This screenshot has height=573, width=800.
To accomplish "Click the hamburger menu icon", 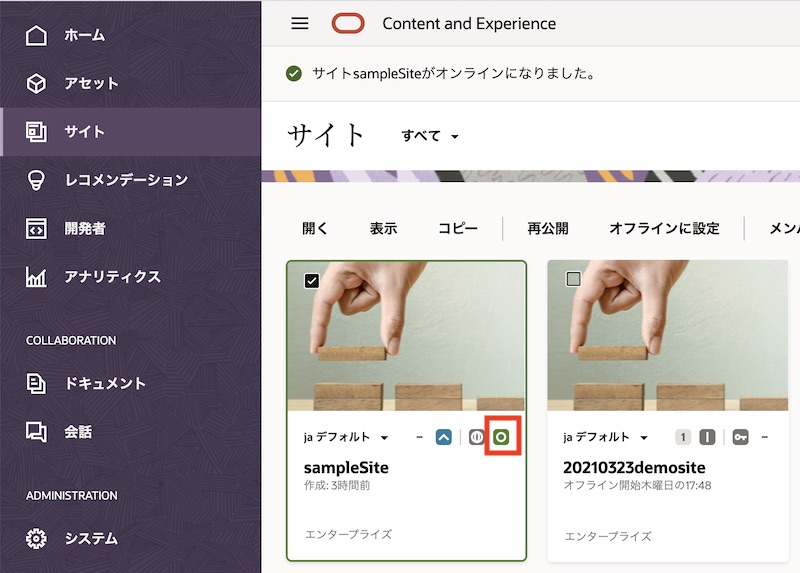I will click(300, 24).
